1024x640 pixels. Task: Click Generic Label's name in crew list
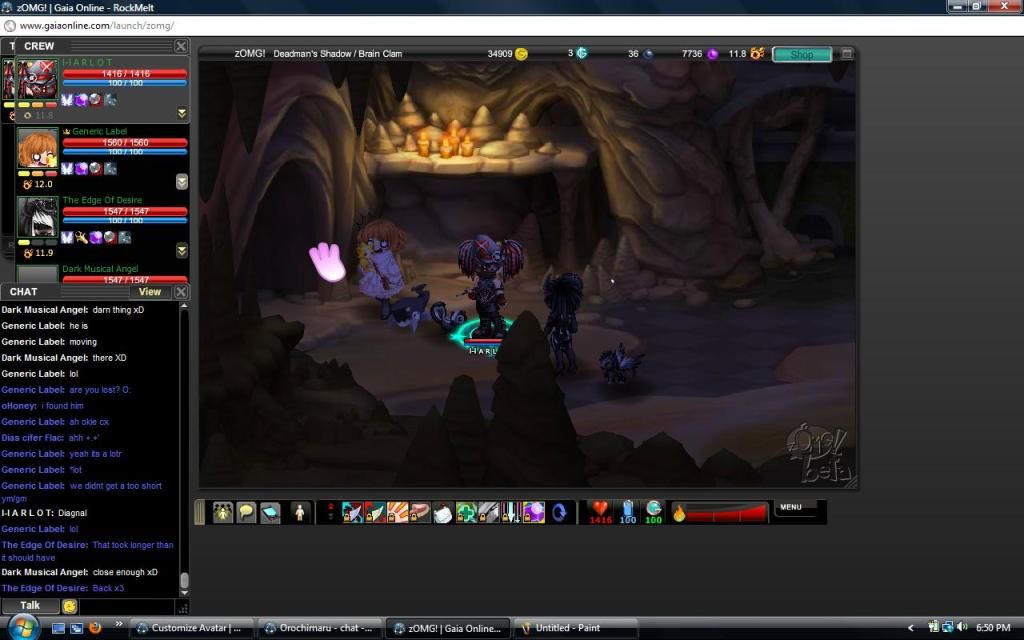click(x=99, y=131)
